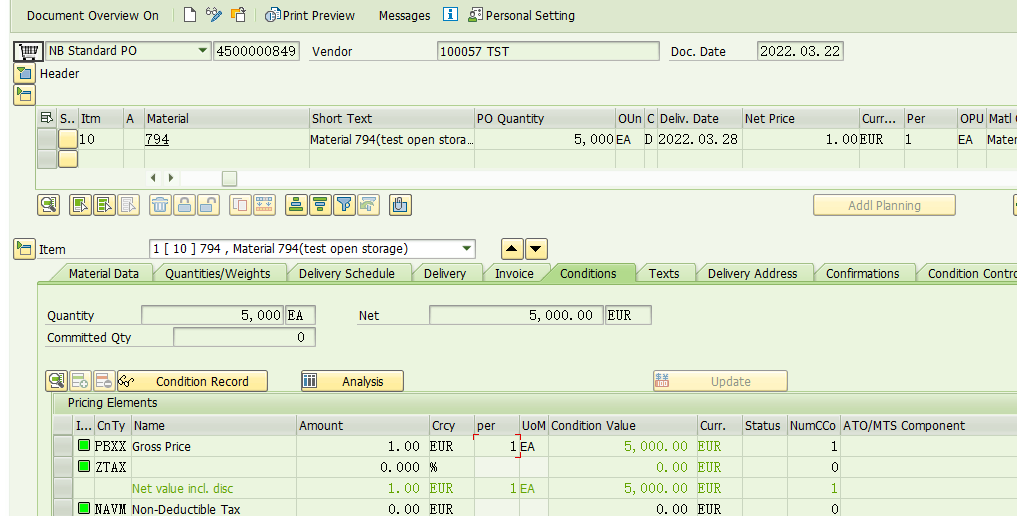Viewport: 1017px width, 516px height.
Task: Switch to the Material Data tab
Action: (104, 274)
